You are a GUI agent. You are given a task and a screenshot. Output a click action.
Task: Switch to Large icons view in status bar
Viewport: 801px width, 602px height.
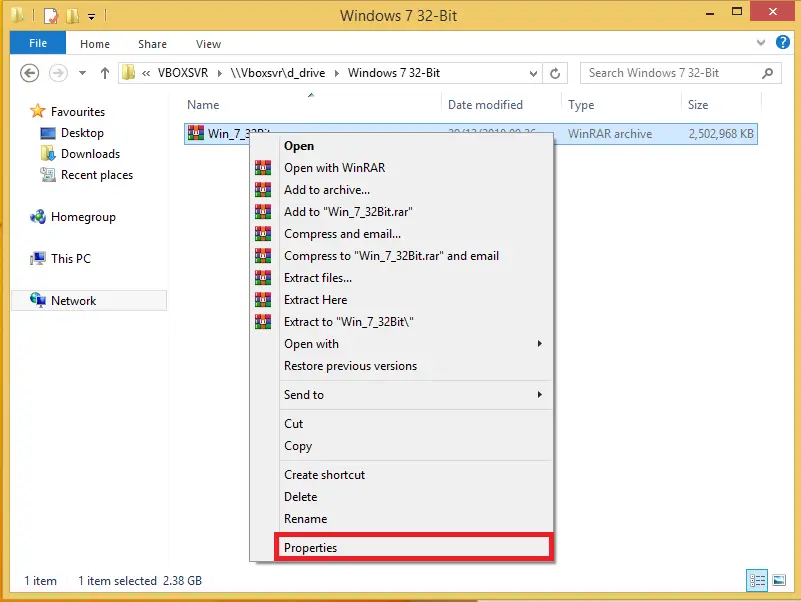point(779,581)
